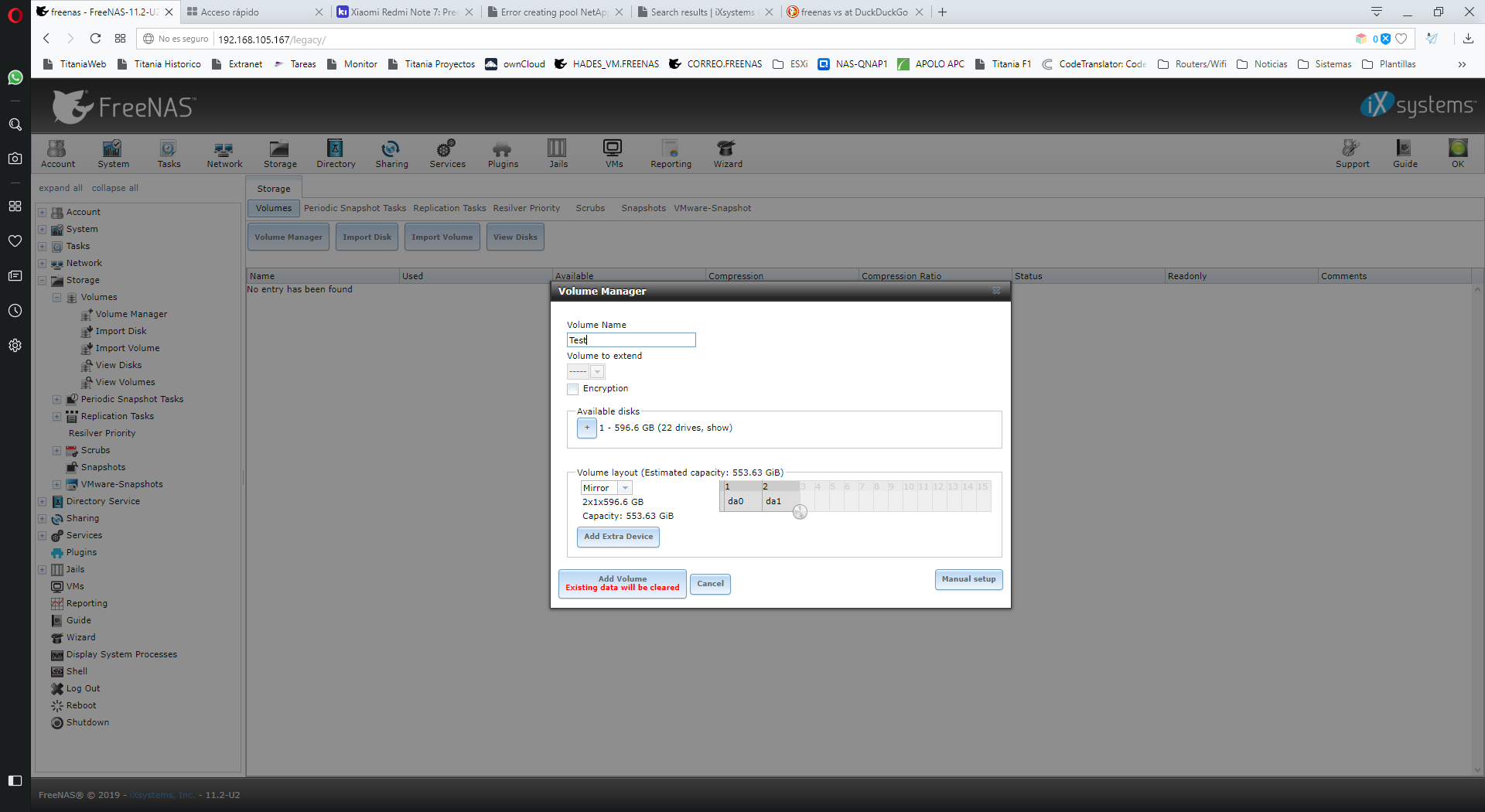Click the Manual setup button
Image resolution: width=1485 pixels, height=812 pixels.
pyautogui.click(x=968, y=579)
